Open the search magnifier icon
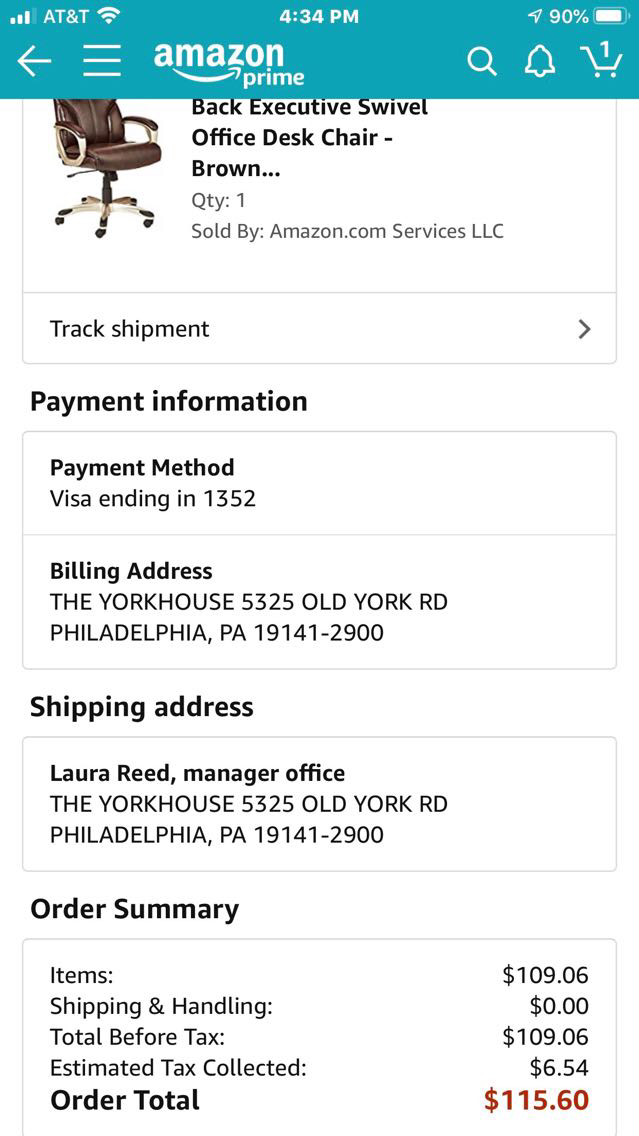639x1136 pixels. (481, 62)
